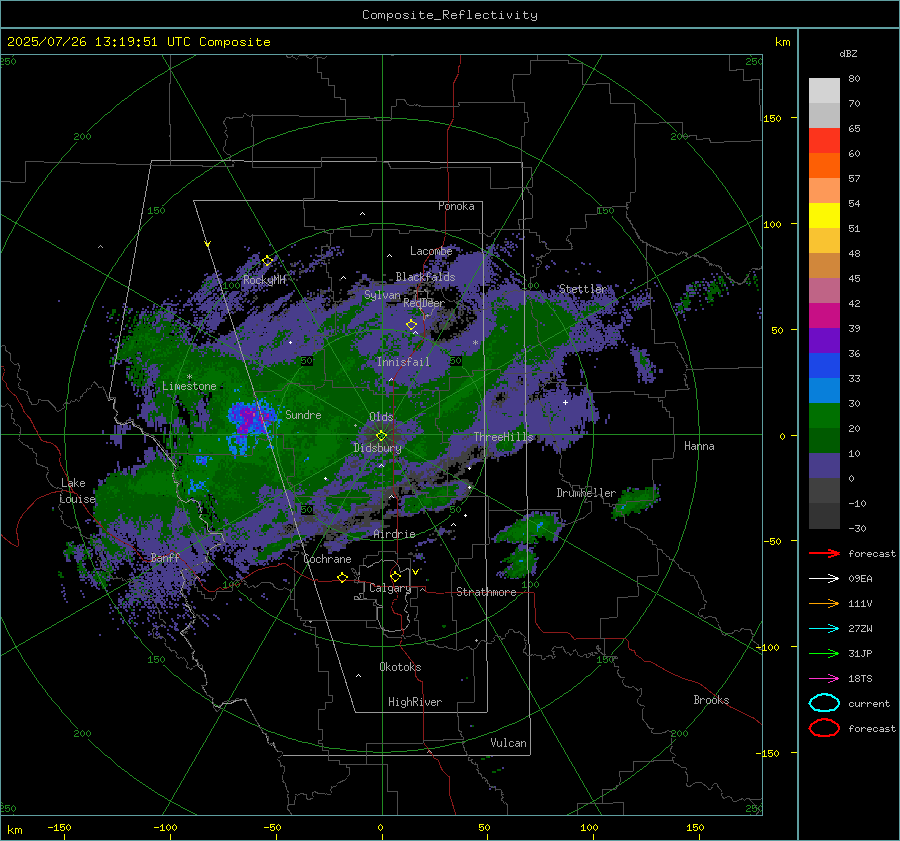Viewport: 900px width, 841px height.
Task: Click the yellow radar-center diamond at Olds
Action: 381,436
